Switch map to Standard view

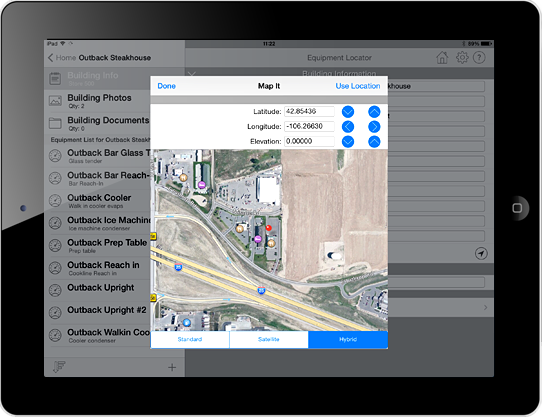point(190,340)
